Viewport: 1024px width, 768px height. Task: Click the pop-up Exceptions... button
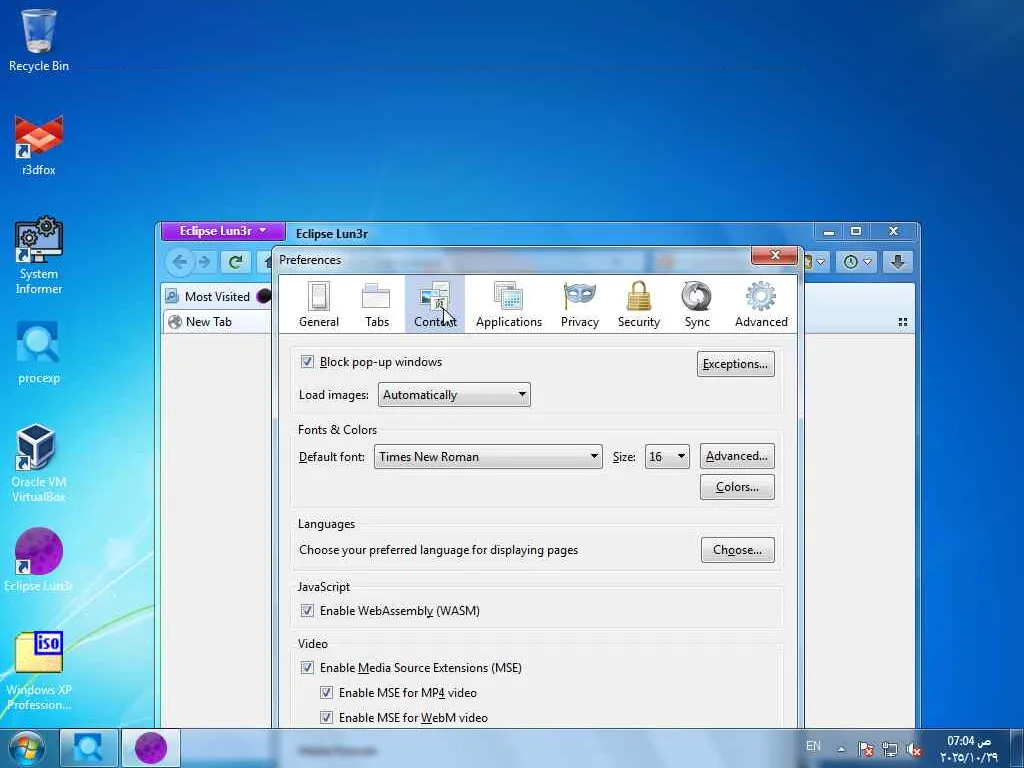[x=735, y=364]
